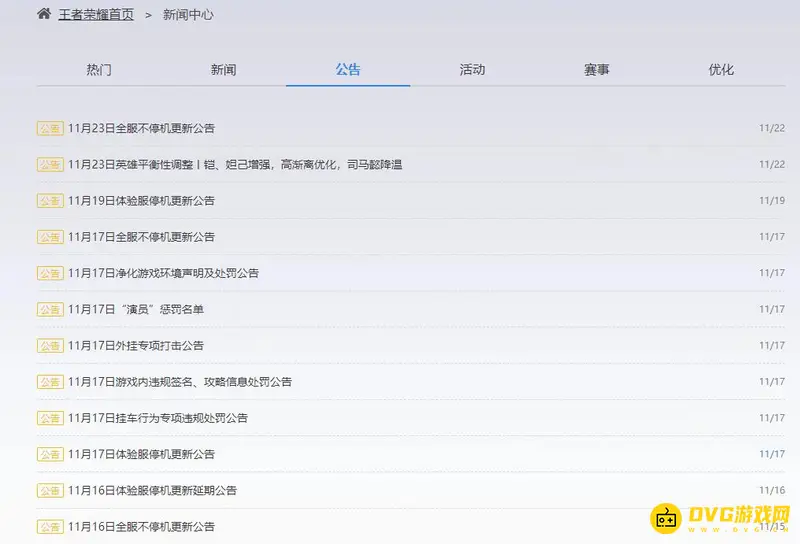This screenshot has height=544, width=800.
Task: Click the 11/19 date text
Action: click(772, 201)
